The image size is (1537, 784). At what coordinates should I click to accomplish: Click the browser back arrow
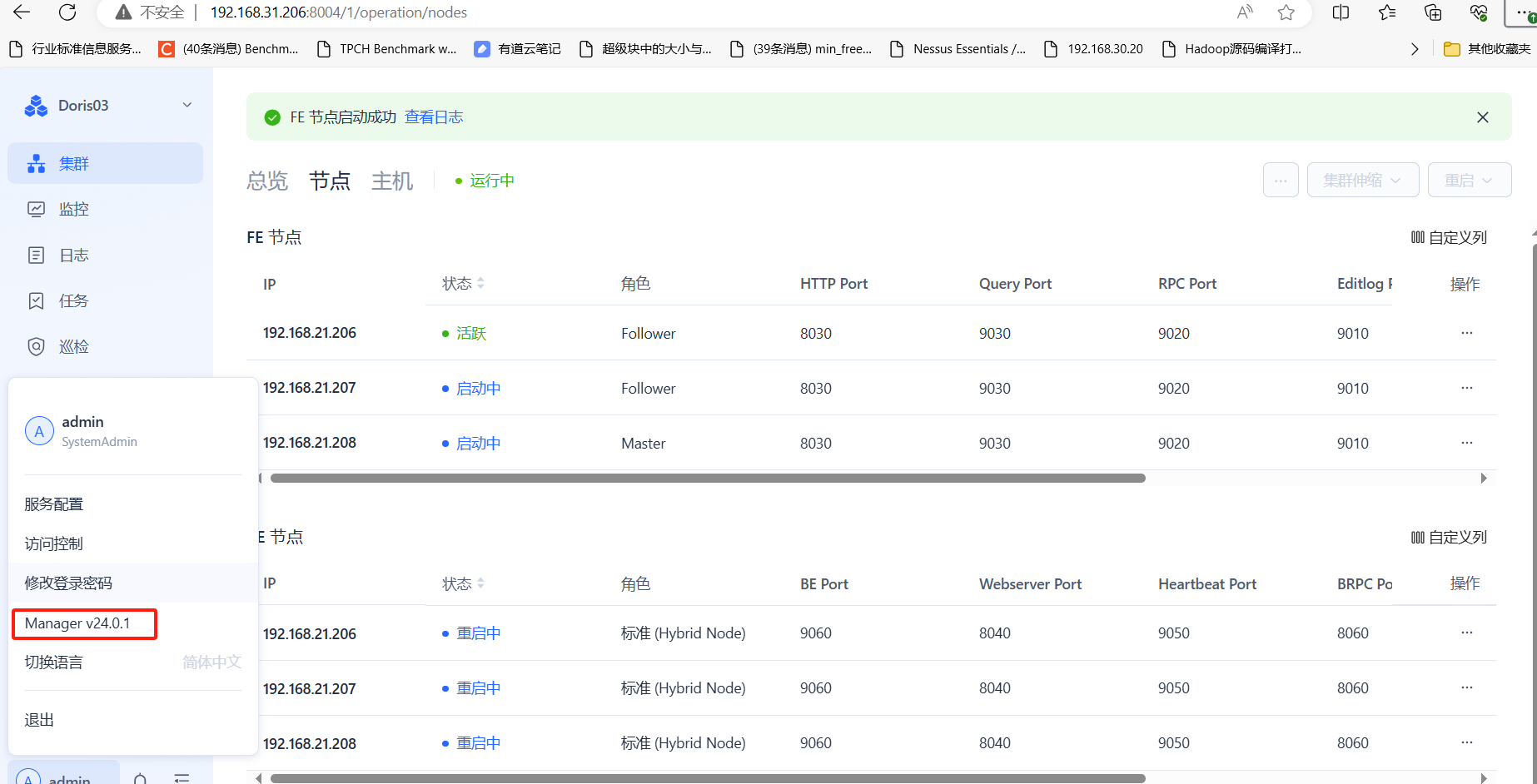tap(22, 12)
